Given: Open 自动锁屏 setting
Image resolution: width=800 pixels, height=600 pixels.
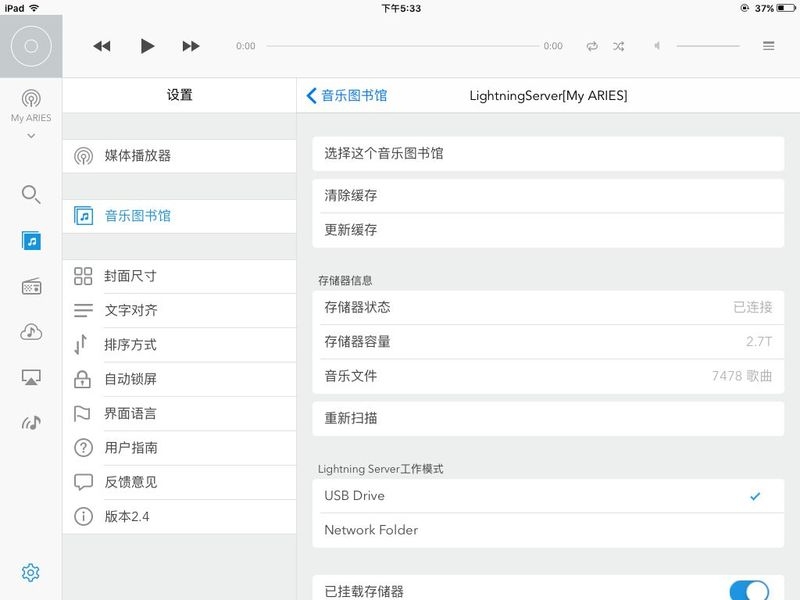Looking at the screenshot, I should click(179, 379).
